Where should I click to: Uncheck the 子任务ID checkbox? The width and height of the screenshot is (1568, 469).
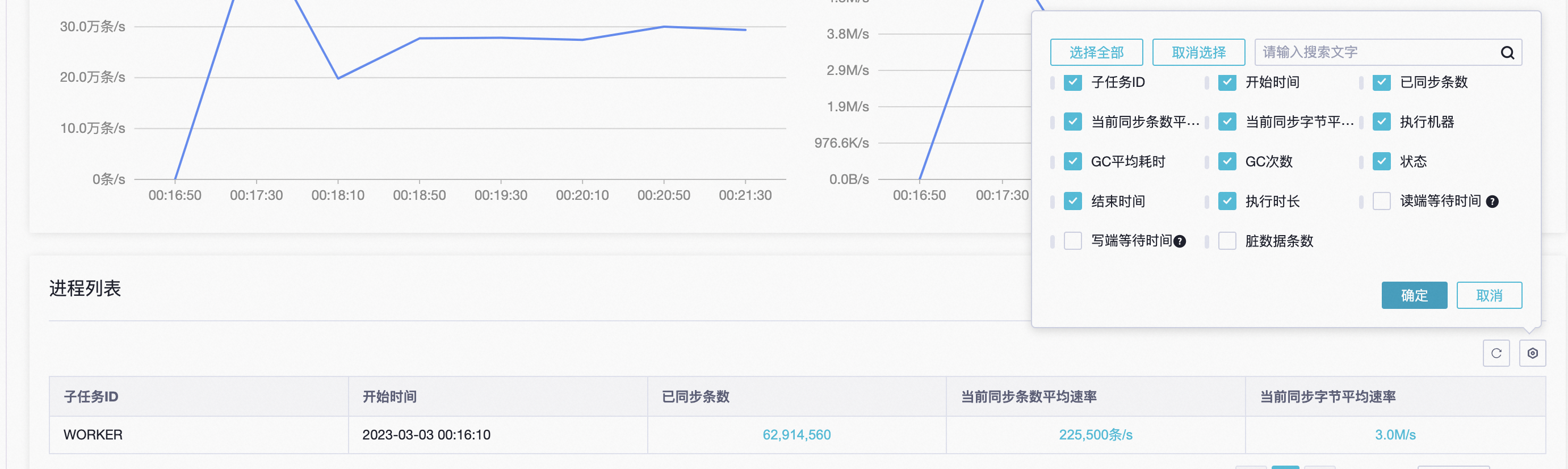click(1072, 82)
